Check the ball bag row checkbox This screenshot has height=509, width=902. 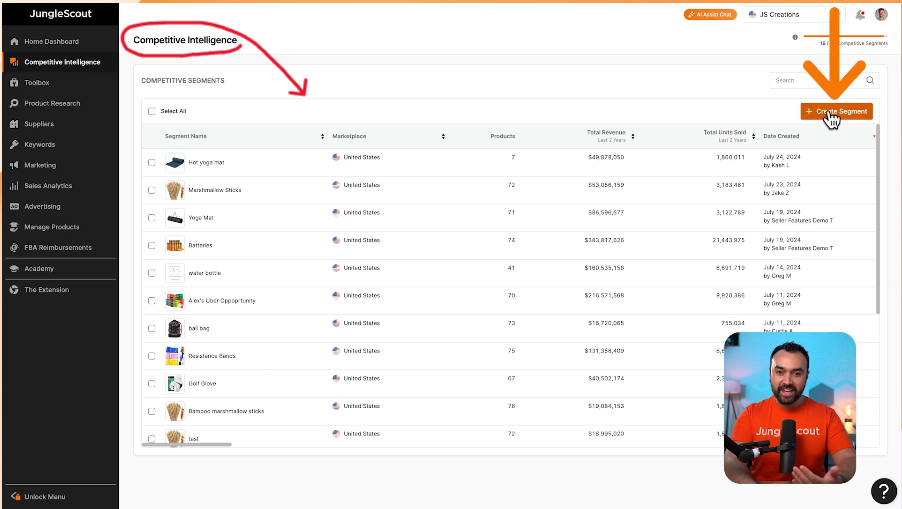tap(152, 328)
